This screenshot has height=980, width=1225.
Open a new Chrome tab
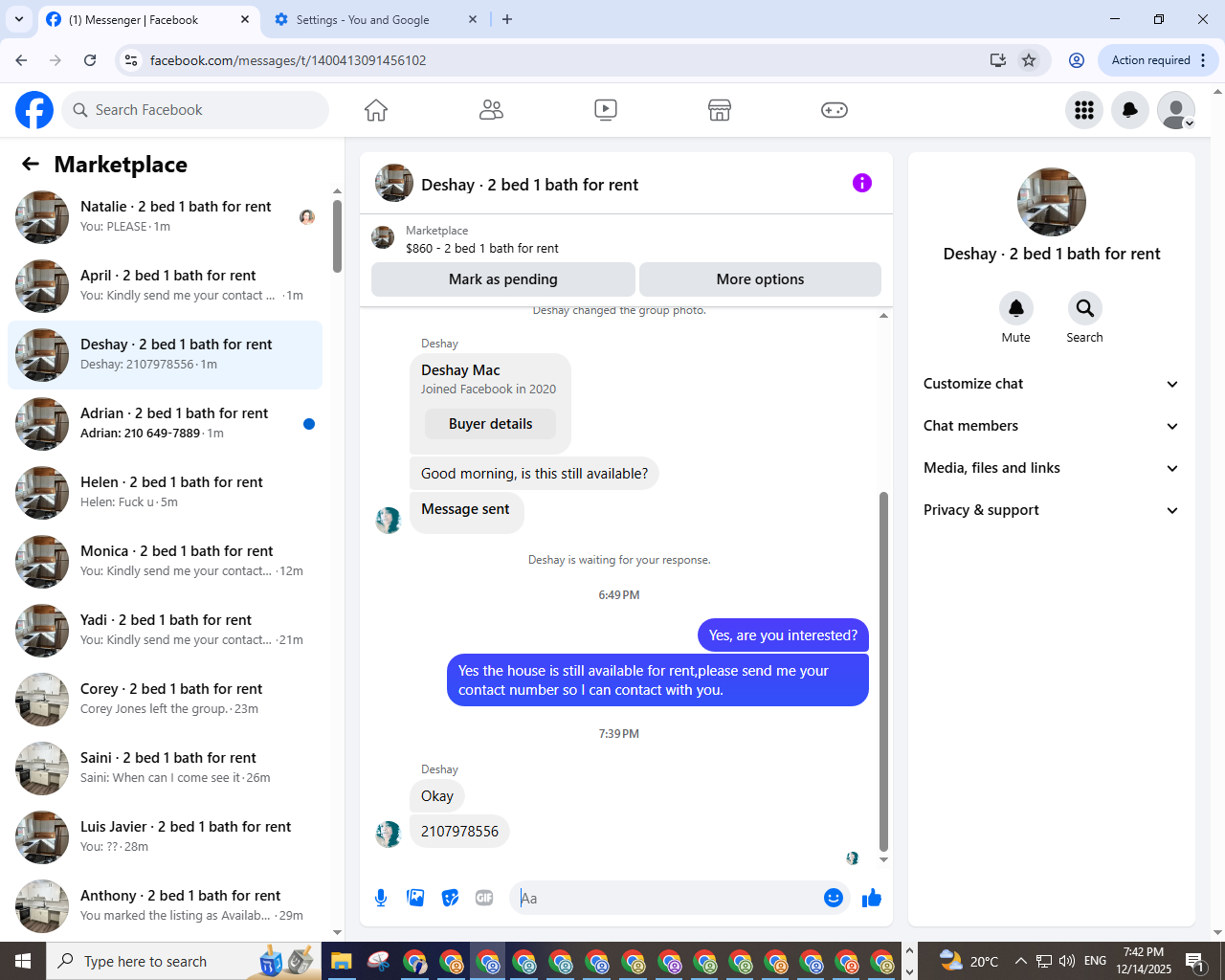tap(507, 19)
